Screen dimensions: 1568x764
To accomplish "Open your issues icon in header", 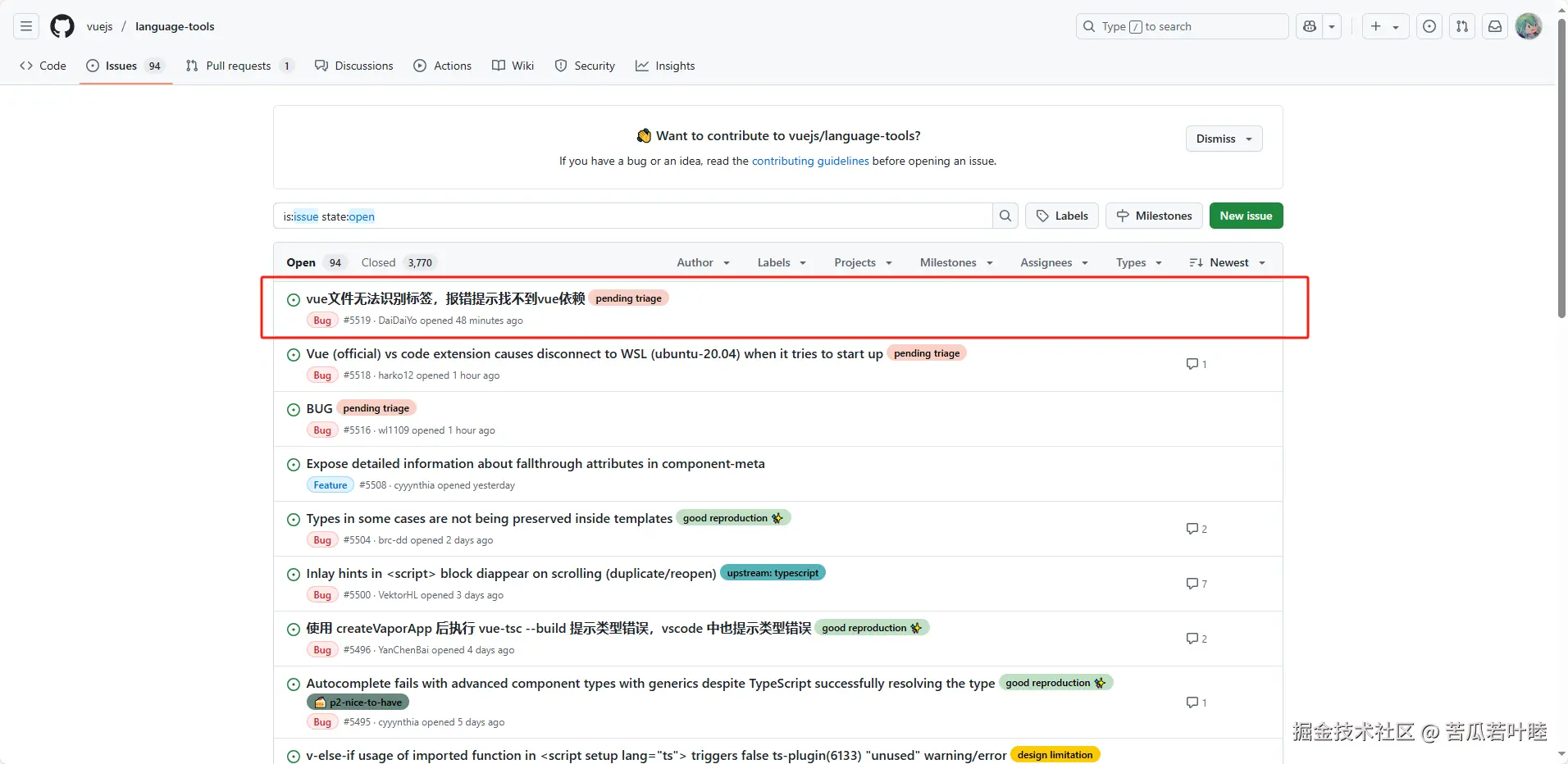I will pos(1429,26).
